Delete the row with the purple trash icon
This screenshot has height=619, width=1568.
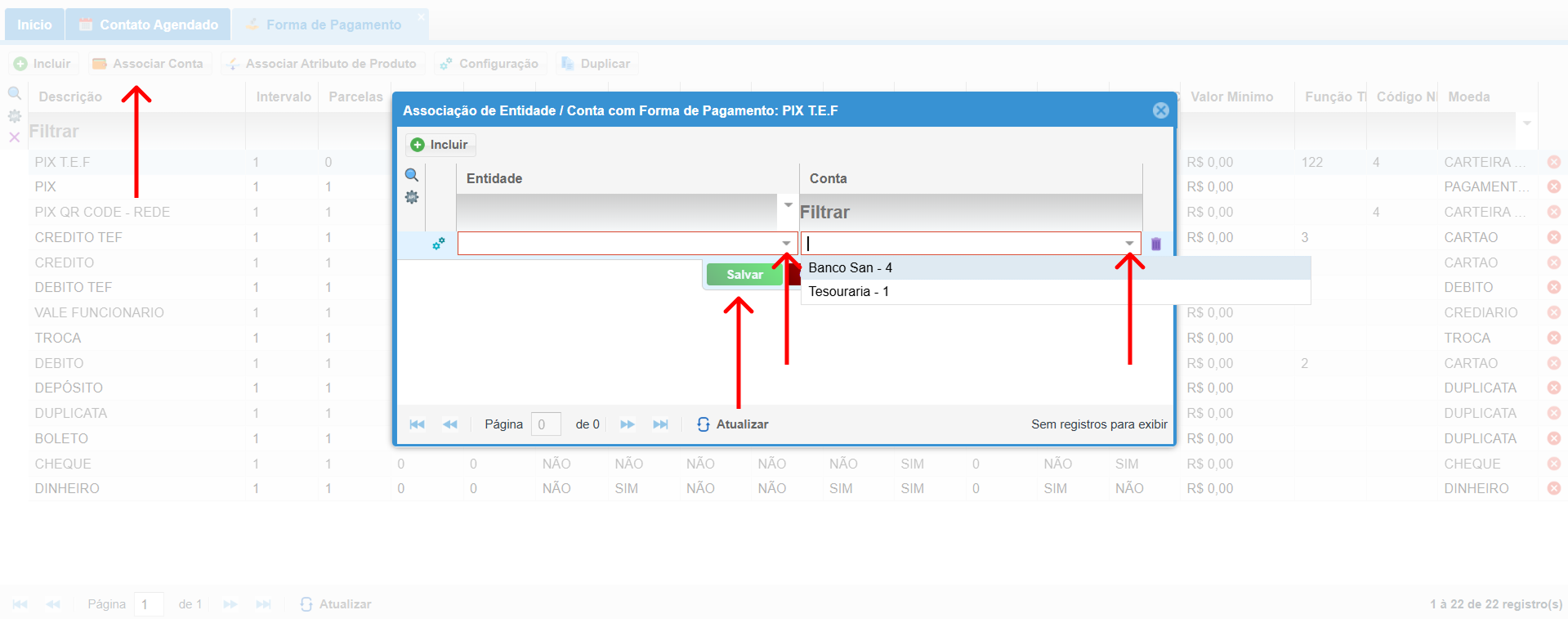click(x=1156, y=244)
